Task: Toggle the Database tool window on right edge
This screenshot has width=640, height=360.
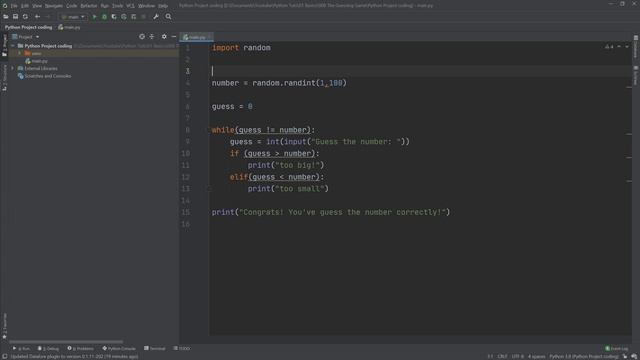Action: [x=636, y=47]
